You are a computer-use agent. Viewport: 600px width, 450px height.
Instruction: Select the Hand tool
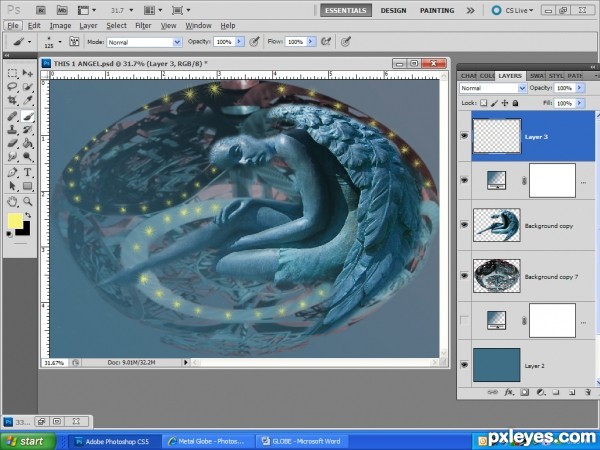click(x=12, y=201)
